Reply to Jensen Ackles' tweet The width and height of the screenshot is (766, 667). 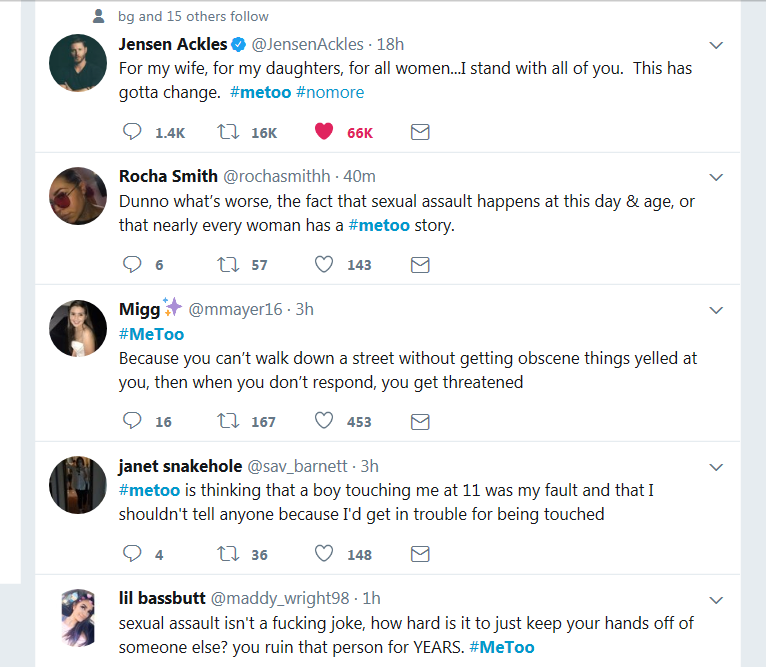point(132,132)
